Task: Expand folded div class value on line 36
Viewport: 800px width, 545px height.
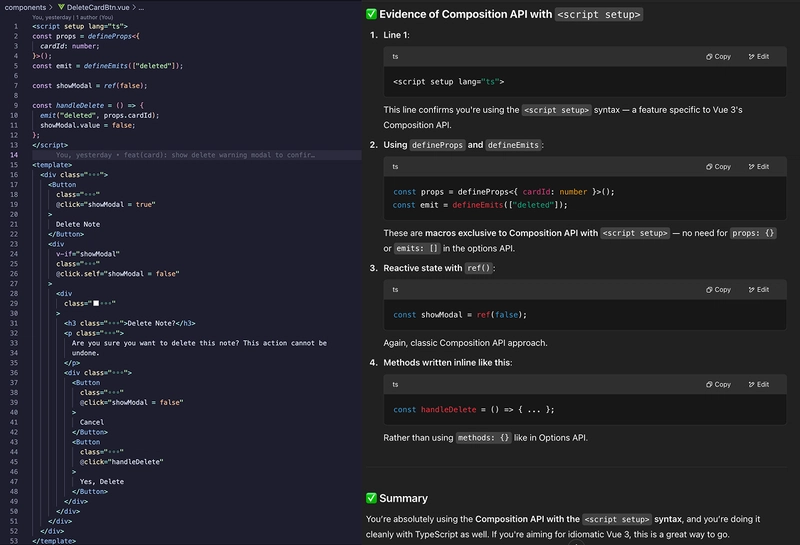Action: tap(116, 373)
